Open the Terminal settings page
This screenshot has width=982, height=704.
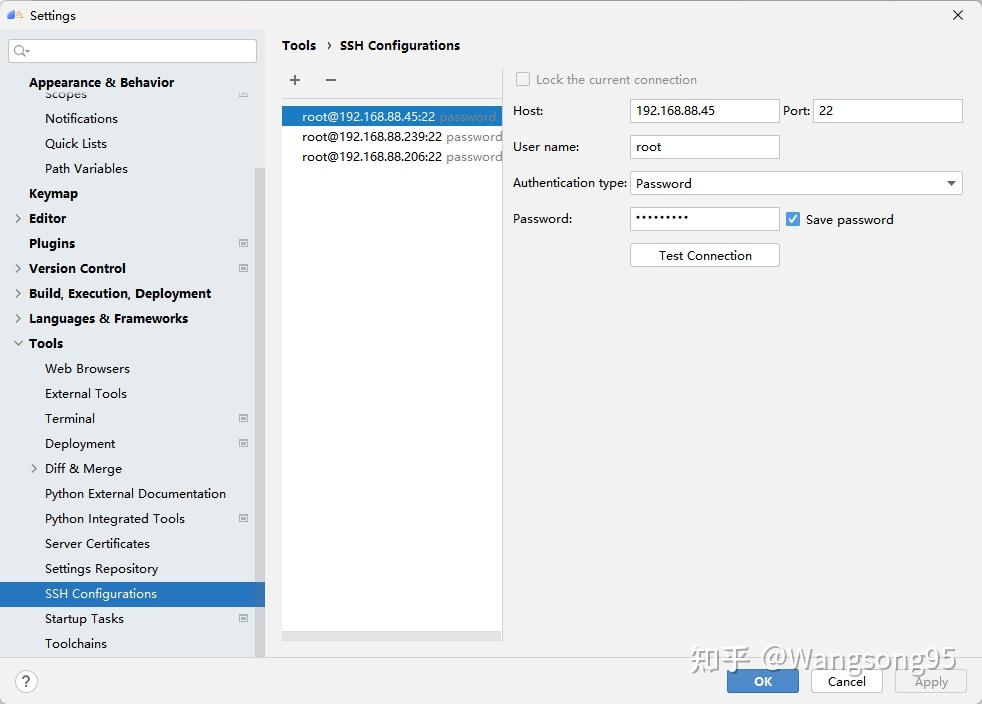[x=70, y=418]
